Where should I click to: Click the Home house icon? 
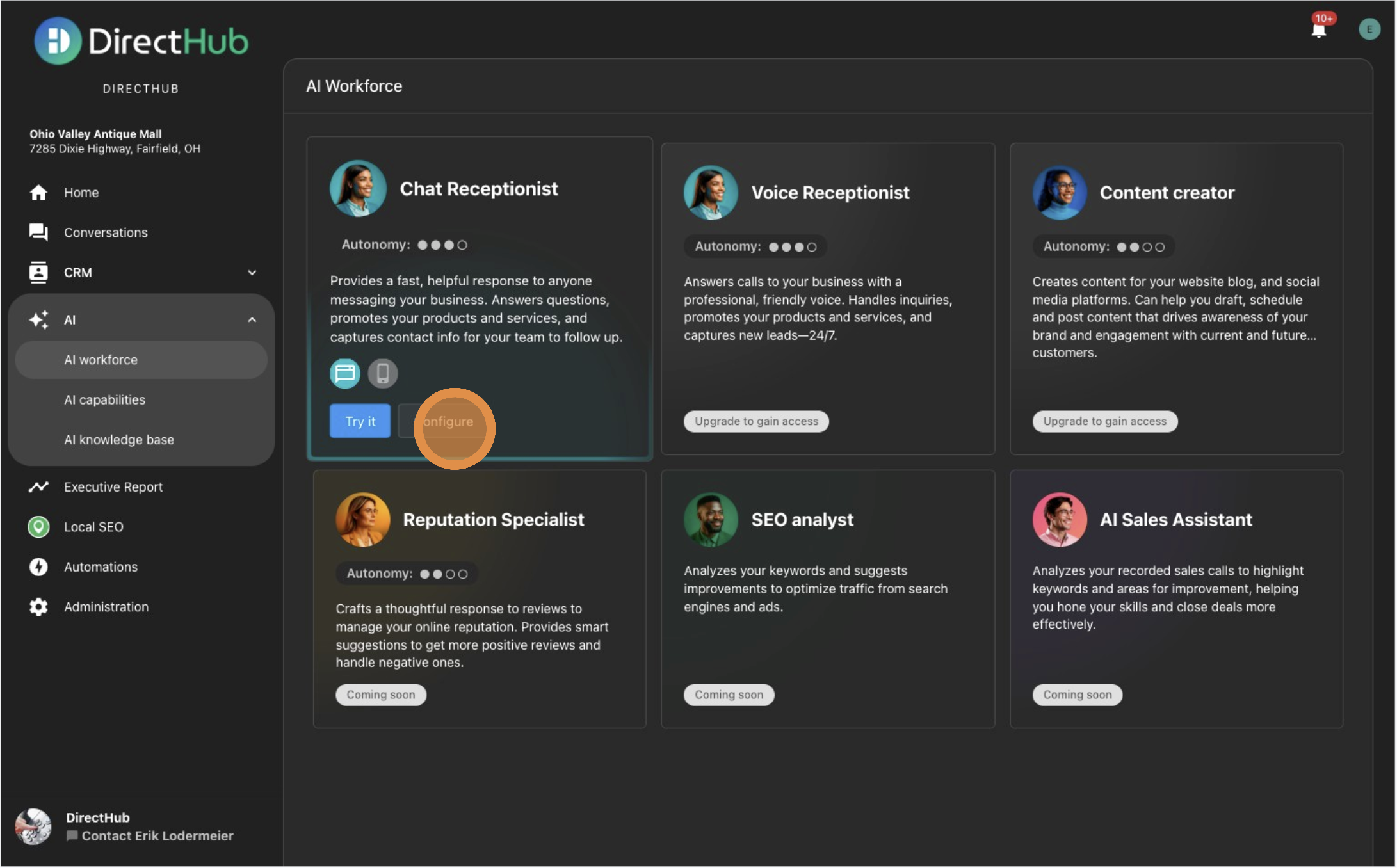(x=38, y=193)
